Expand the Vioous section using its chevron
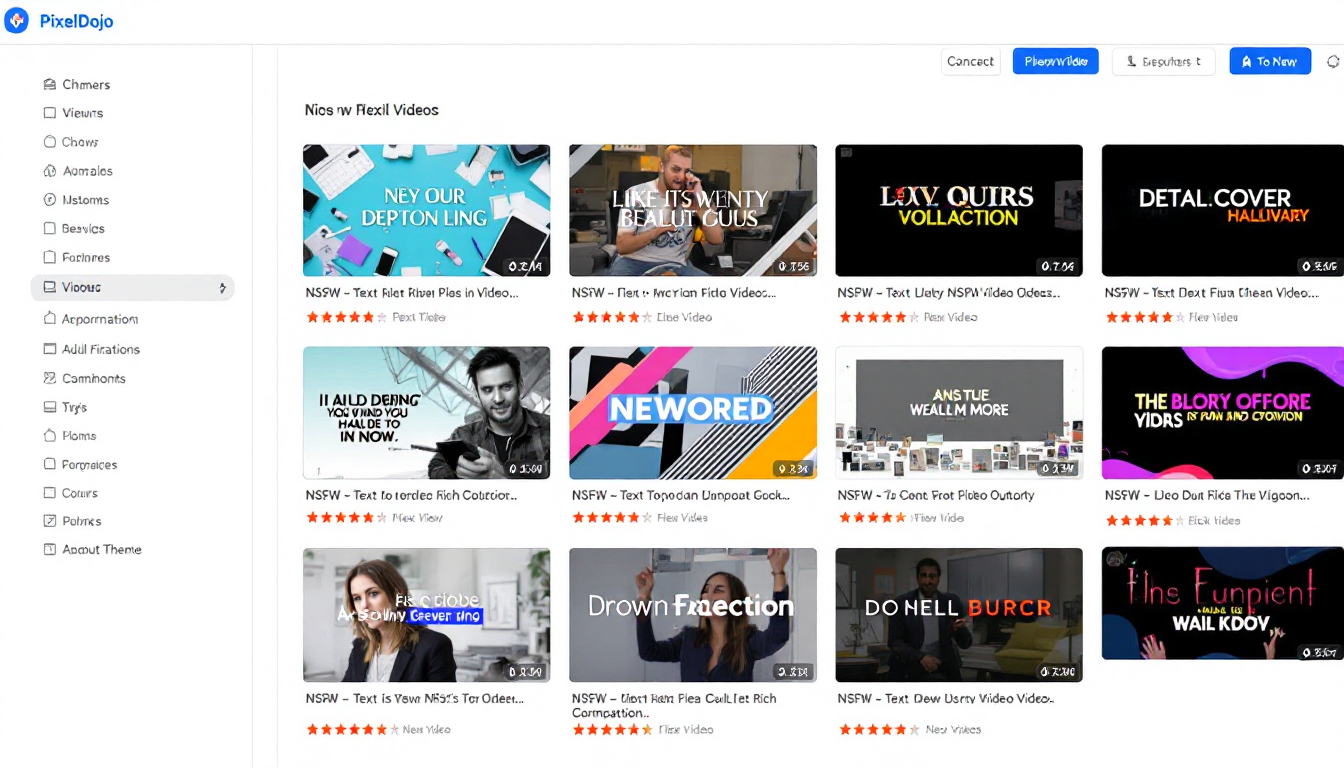 point(224,287)
